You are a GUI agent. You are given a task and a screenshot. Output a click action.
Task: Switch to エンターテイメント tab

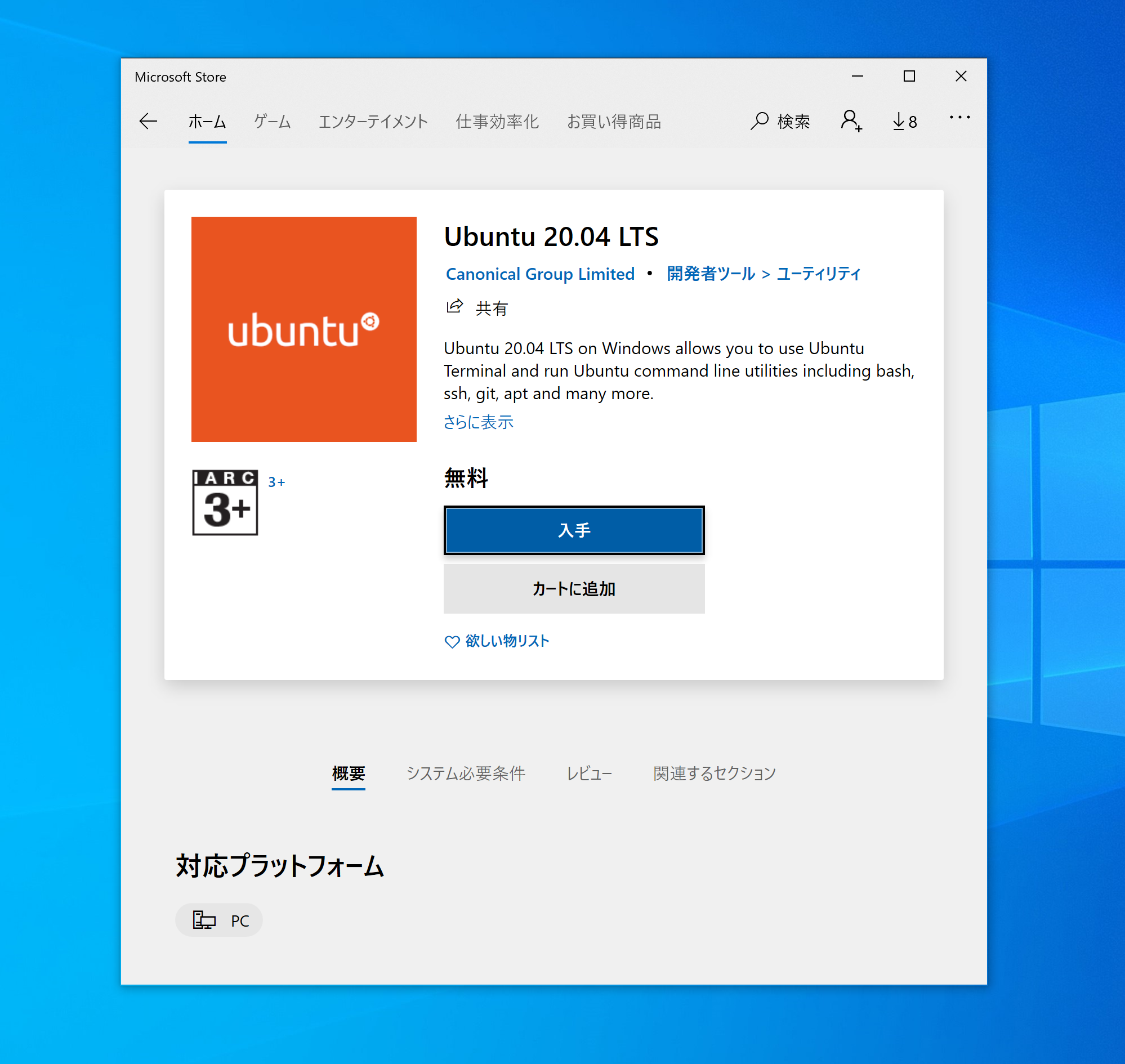[x=373, y=122]
